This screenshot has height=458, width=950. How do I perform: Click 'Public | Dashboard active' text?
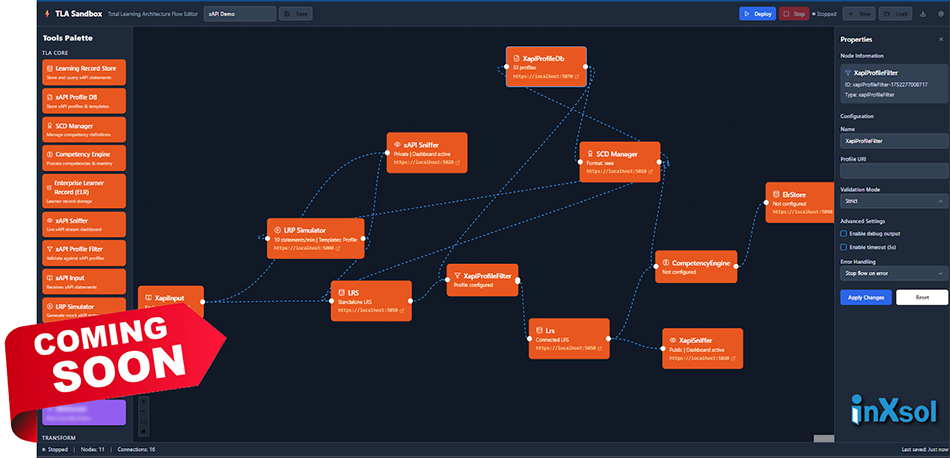697,349
